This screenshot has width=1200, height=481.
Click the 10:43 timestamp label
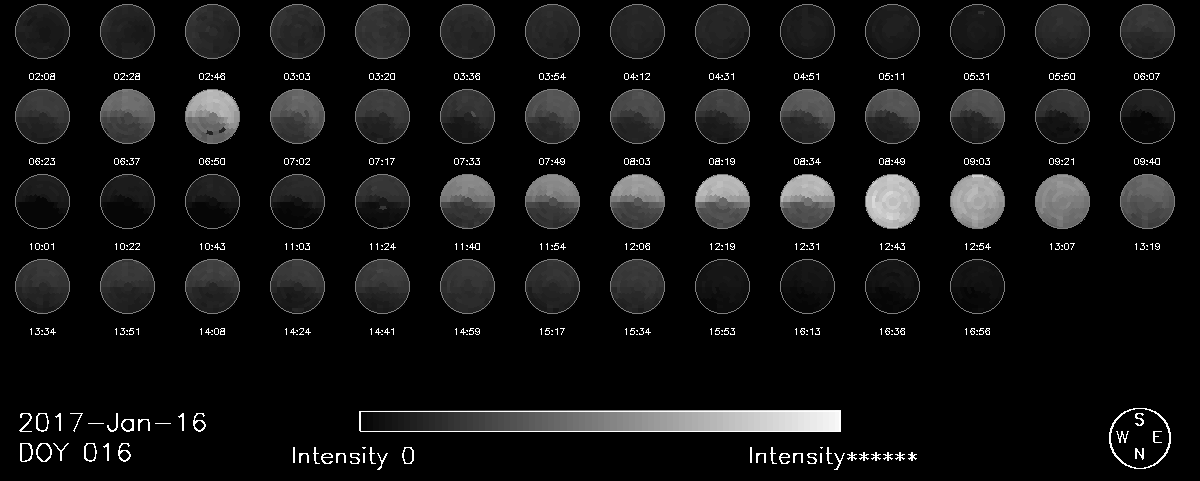coord(212,247)
